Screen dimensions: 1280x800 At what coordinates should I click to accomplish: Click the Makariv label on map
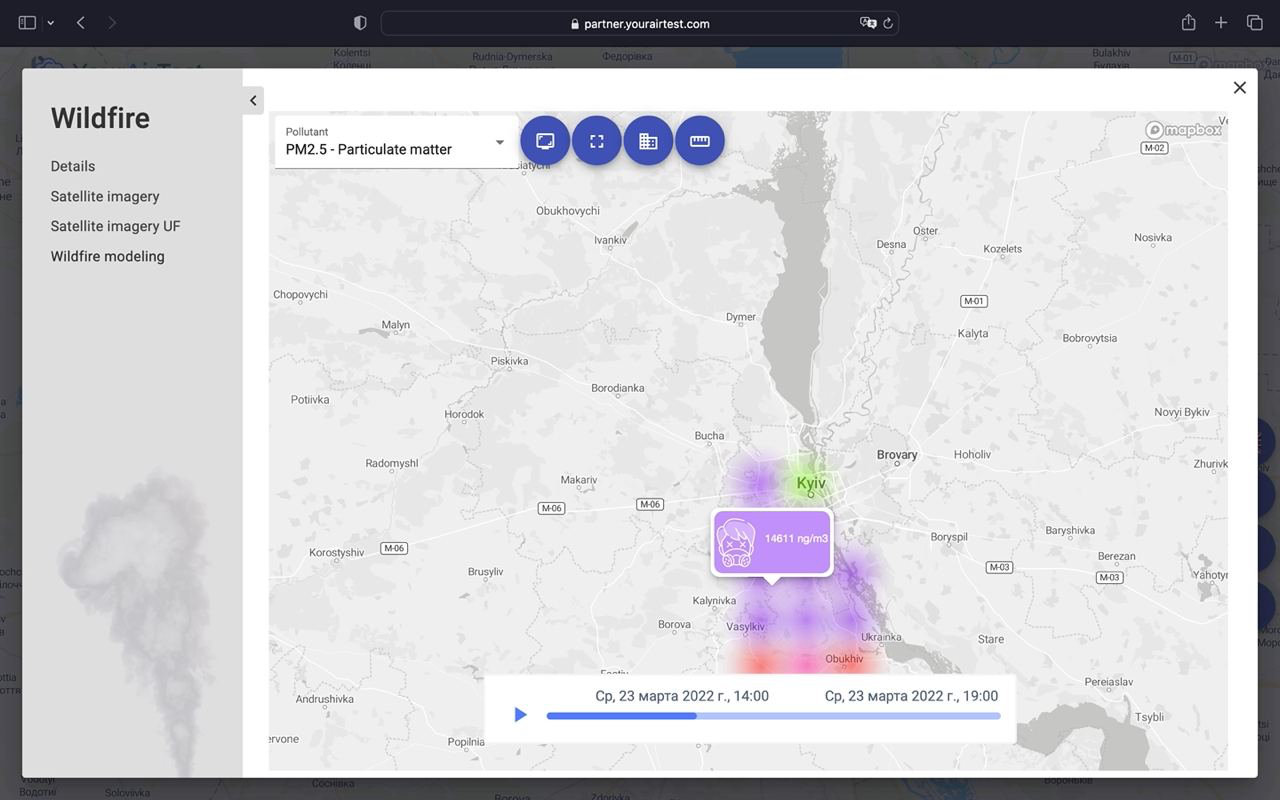579,480
